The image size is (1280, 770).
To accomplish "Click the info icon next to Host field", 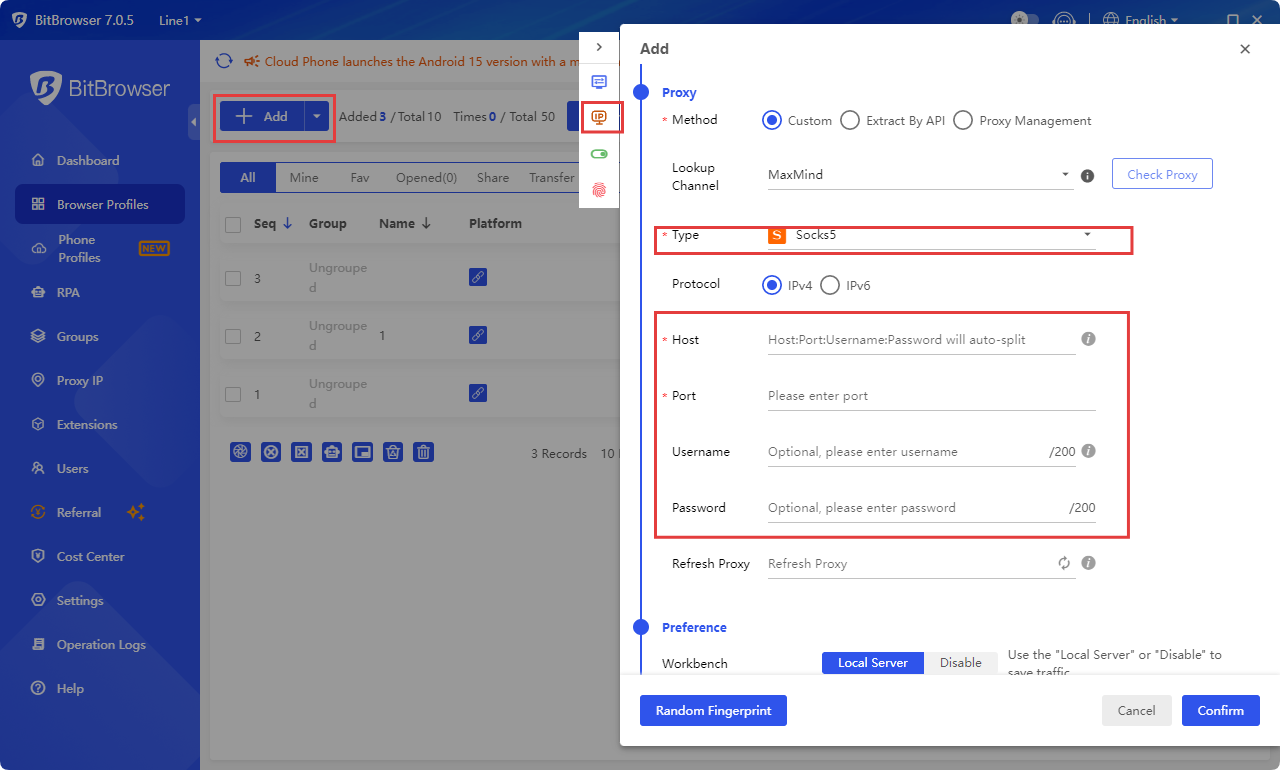I will tap(1089, 339).
